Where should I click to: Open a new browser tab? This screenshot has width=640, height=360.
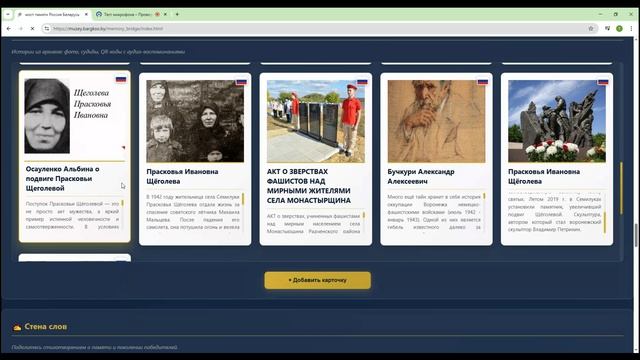click(177, 14)
